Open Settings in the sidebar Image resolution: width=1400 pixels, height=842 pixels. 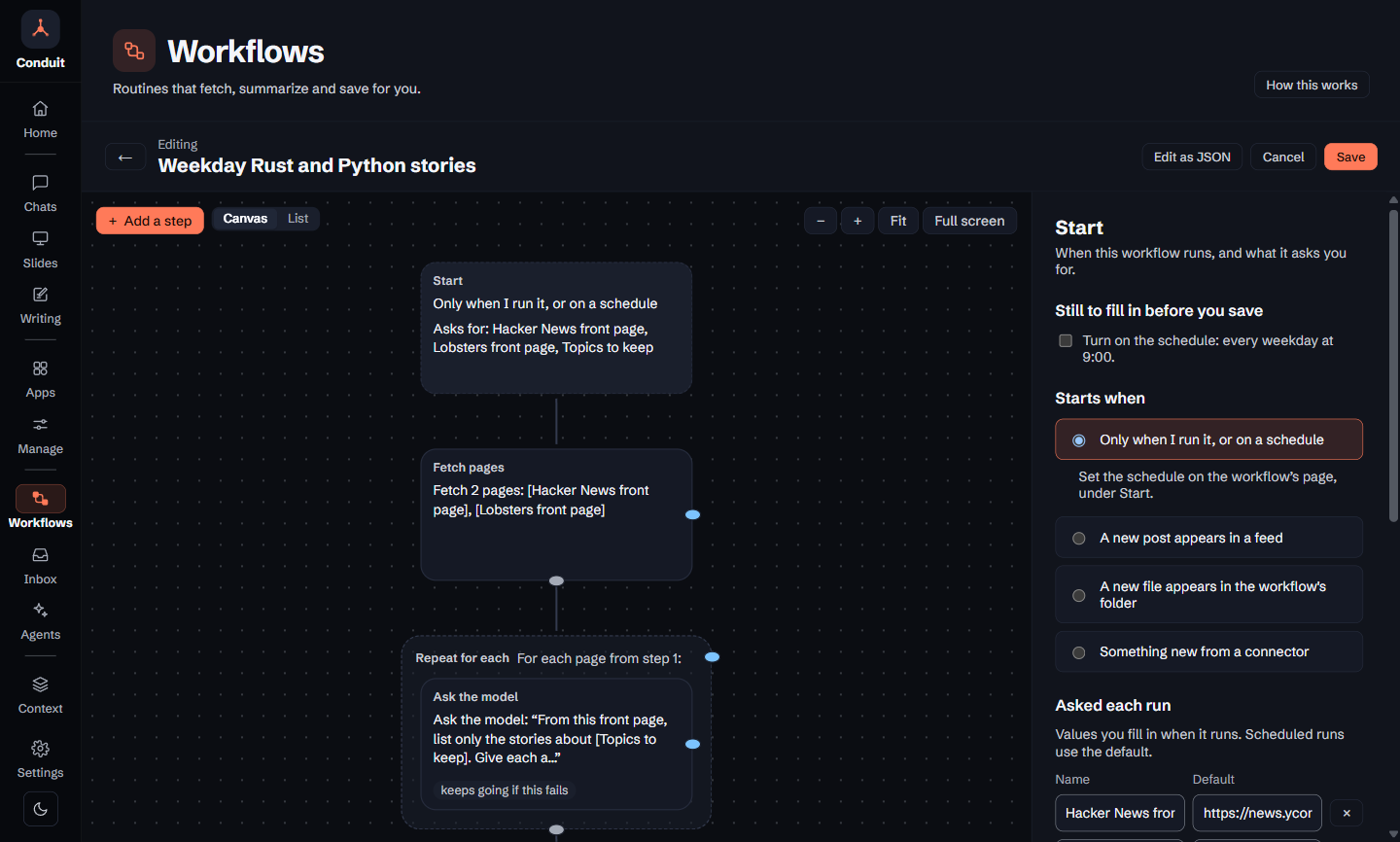click(40, 759)
